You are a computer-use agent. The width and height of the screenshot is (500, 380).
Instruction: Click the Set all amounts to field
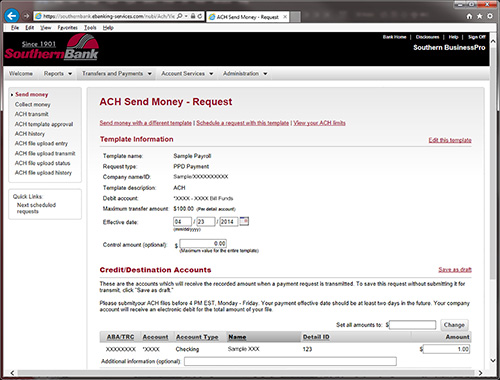[413, 325]
